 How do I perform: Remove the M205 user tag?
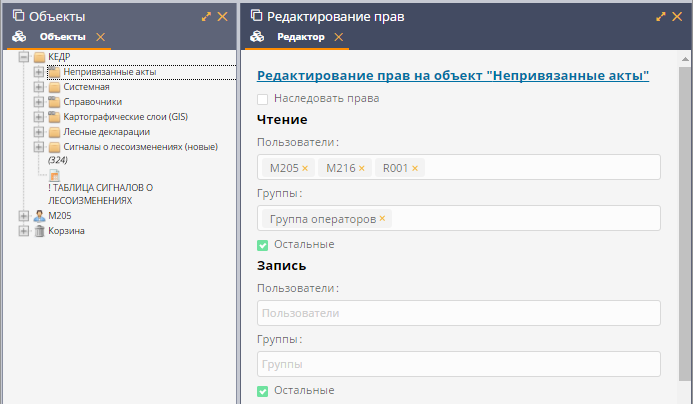tap(305, 168)
